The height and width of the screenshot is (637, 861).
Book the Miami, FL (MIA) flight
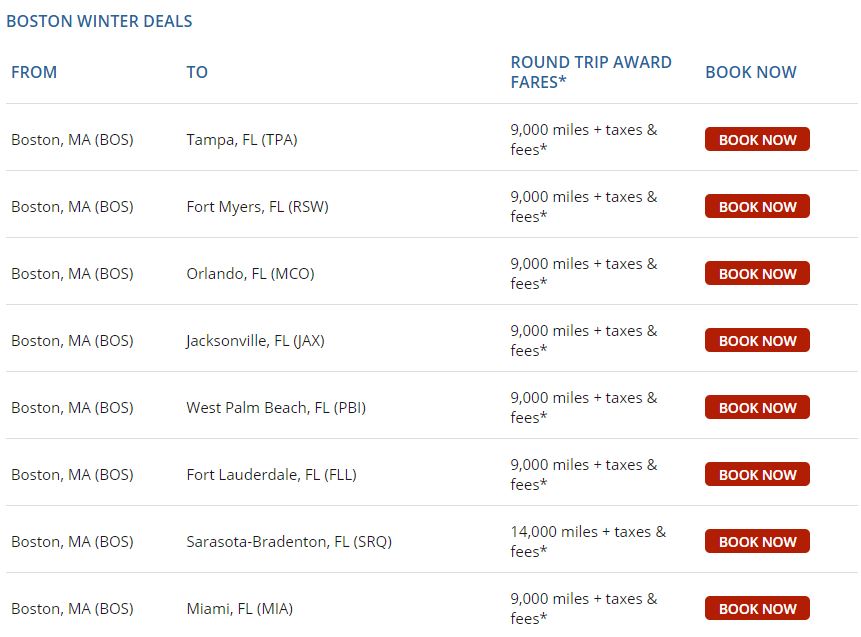coord(757,609)
